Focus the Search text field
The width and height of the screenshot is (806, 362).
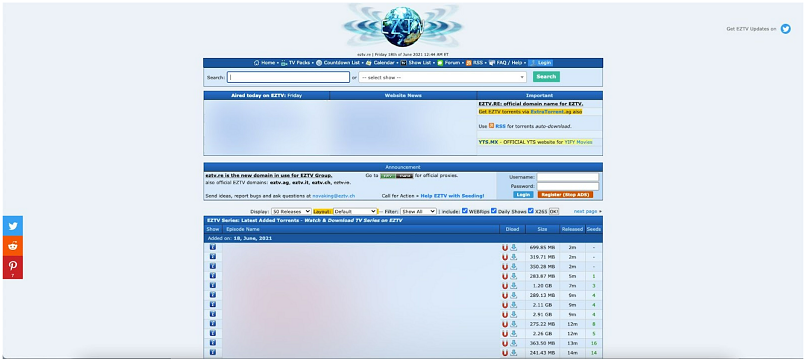[288, 77]
